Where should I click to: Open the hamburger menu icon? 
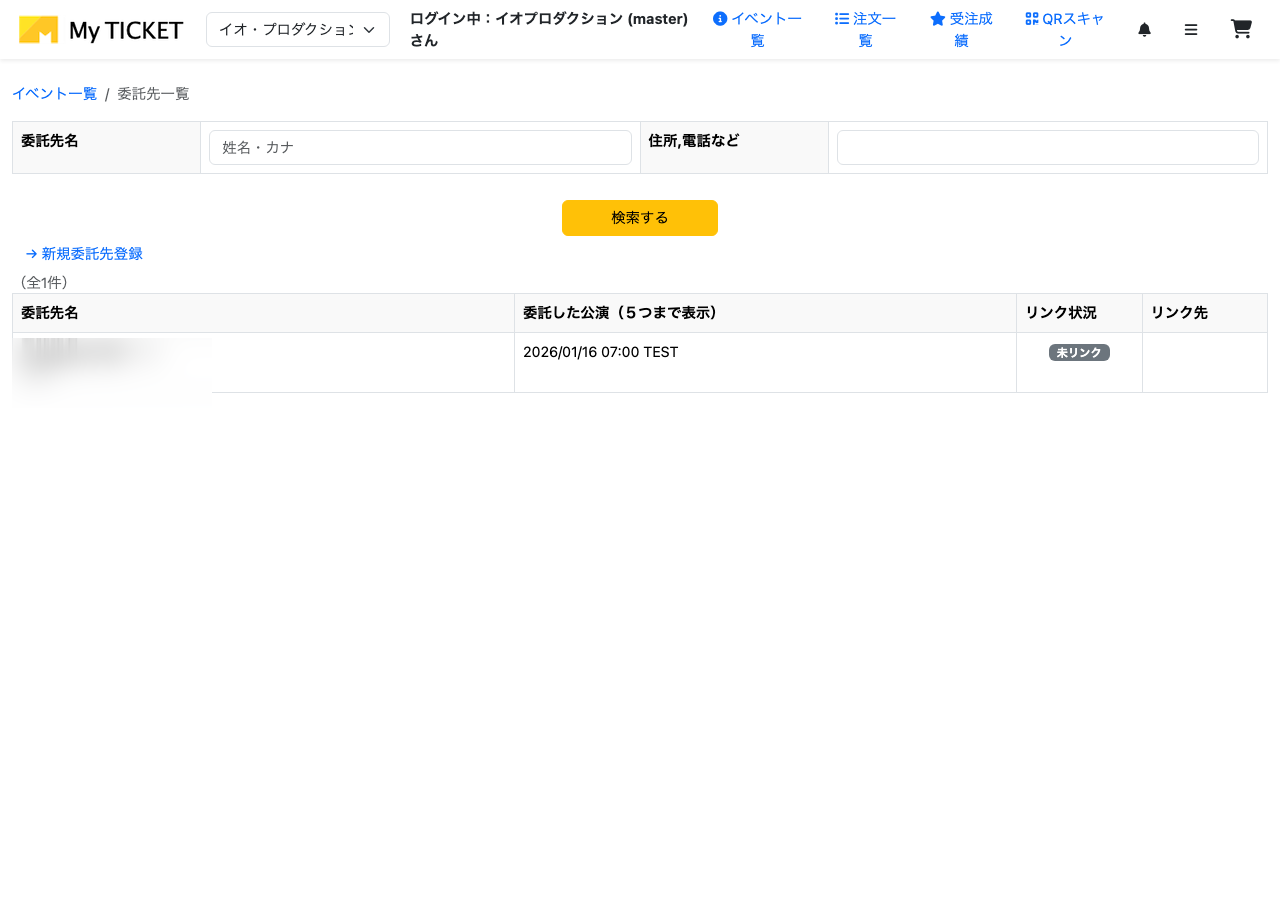[1191, 29]
